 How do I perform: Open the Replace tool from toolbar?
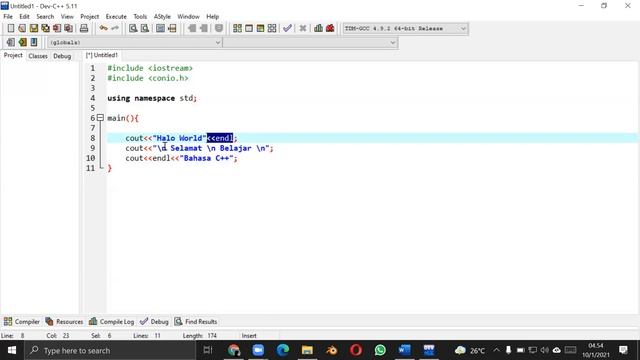click(x=145, y=28)
